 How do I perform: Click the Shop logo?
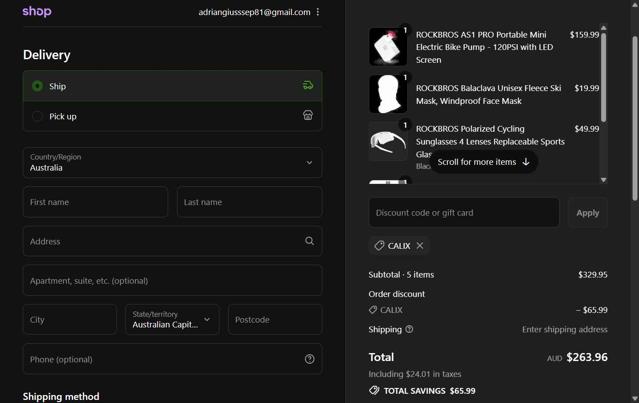pos(37,11)
